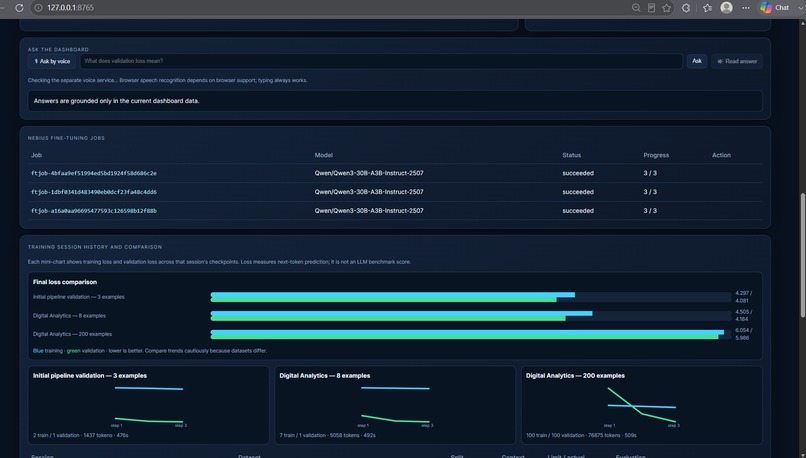Open Digital Analytics 8 examples mini-chart
Viewport: 806px width, 458px height.
(395, 405)
